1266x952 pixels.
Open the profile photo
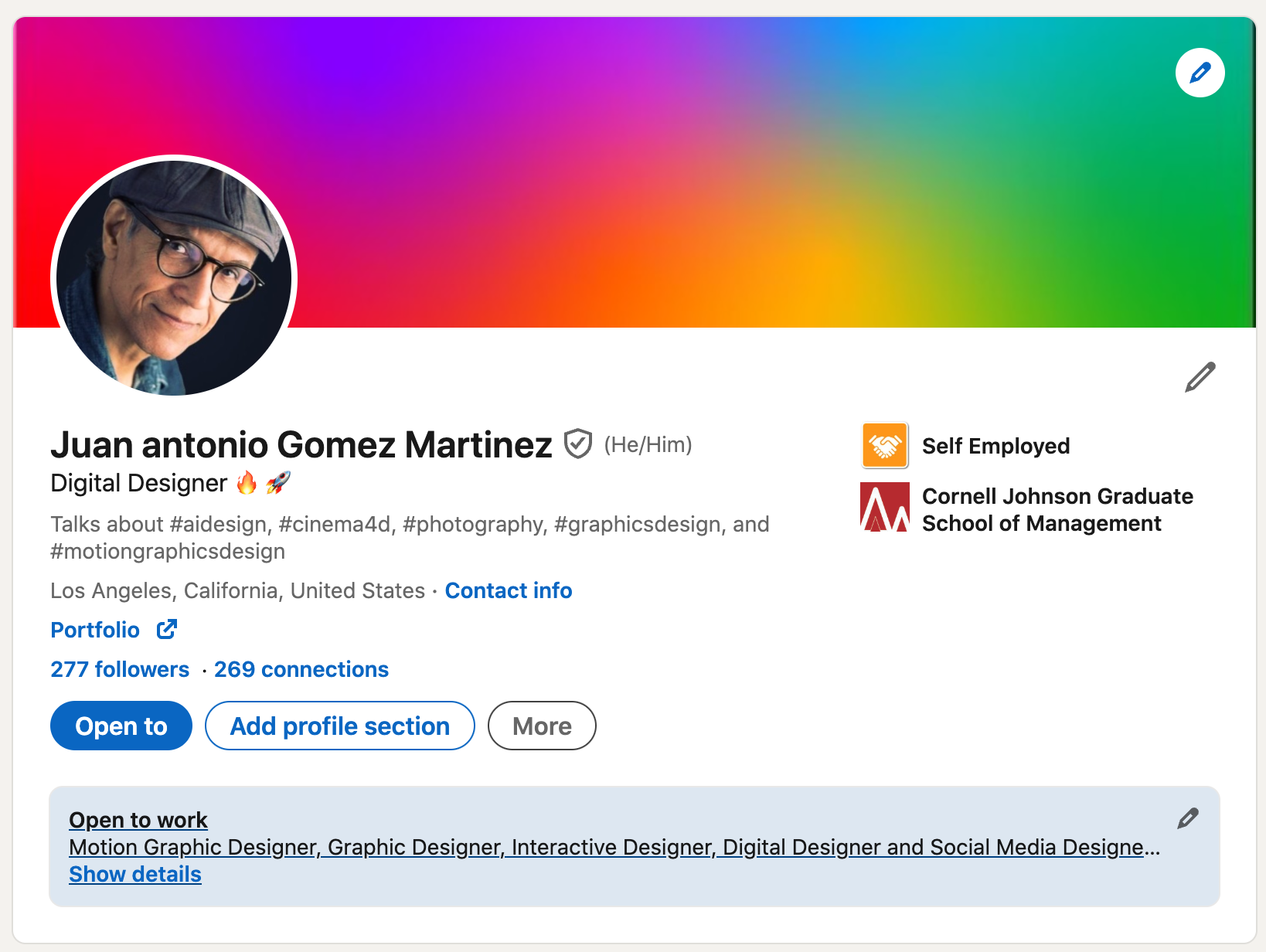tap(175, 277)
